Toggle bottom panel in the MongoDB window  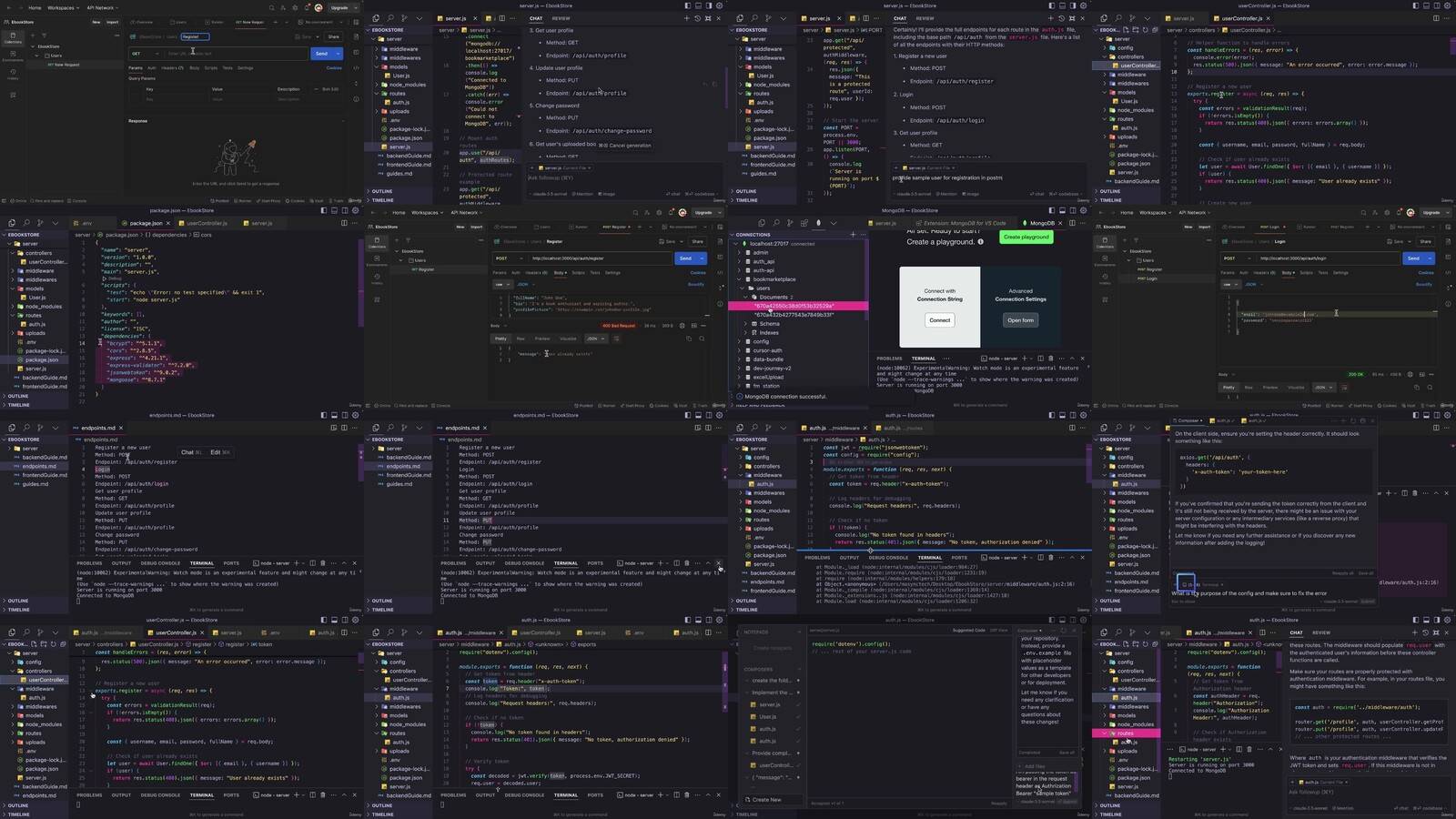coord(1061,210)
